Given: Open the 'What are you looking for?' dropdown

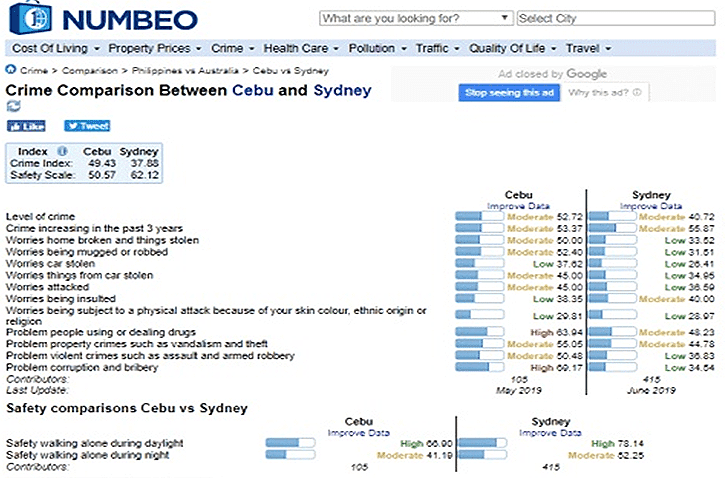Looking at the screenshot, I should coord(416,18).
